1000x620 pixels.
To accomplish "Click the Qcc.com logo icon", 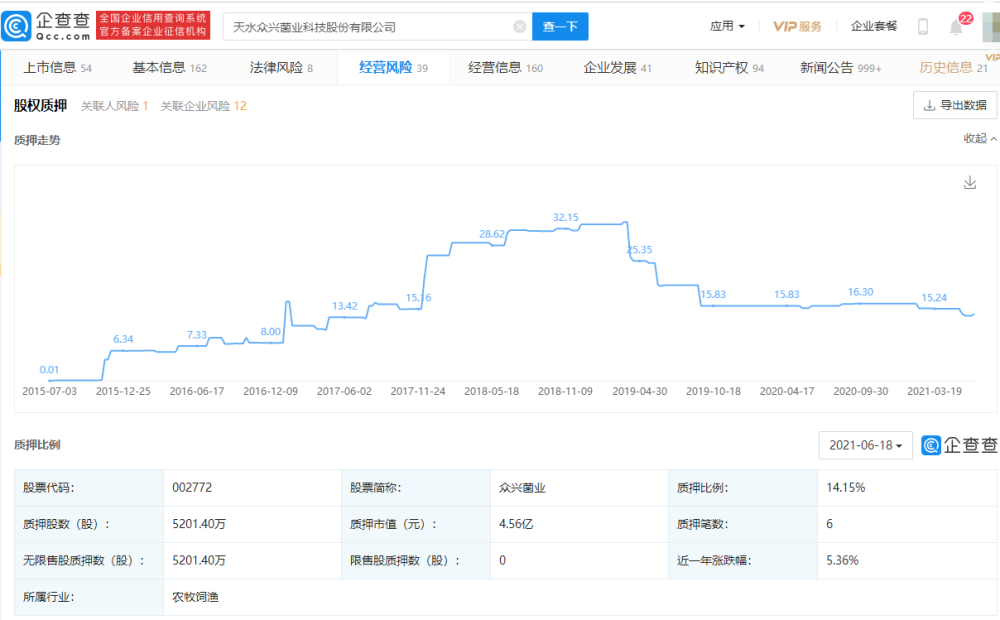I will coord(16,27).
